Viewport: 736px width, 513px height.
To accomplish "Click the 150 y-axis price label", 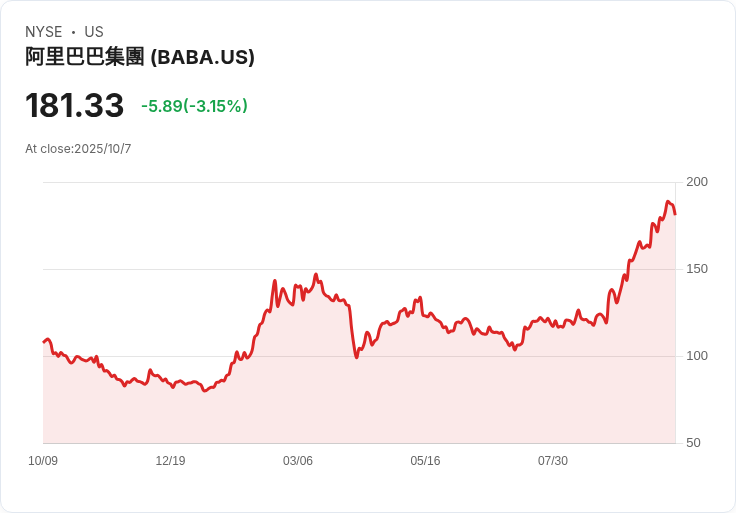I will point(697,269).
